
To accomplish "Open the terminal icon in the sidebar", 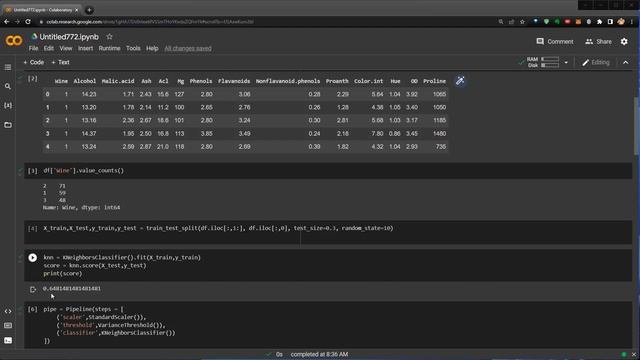I will click(x=8, y=340).
